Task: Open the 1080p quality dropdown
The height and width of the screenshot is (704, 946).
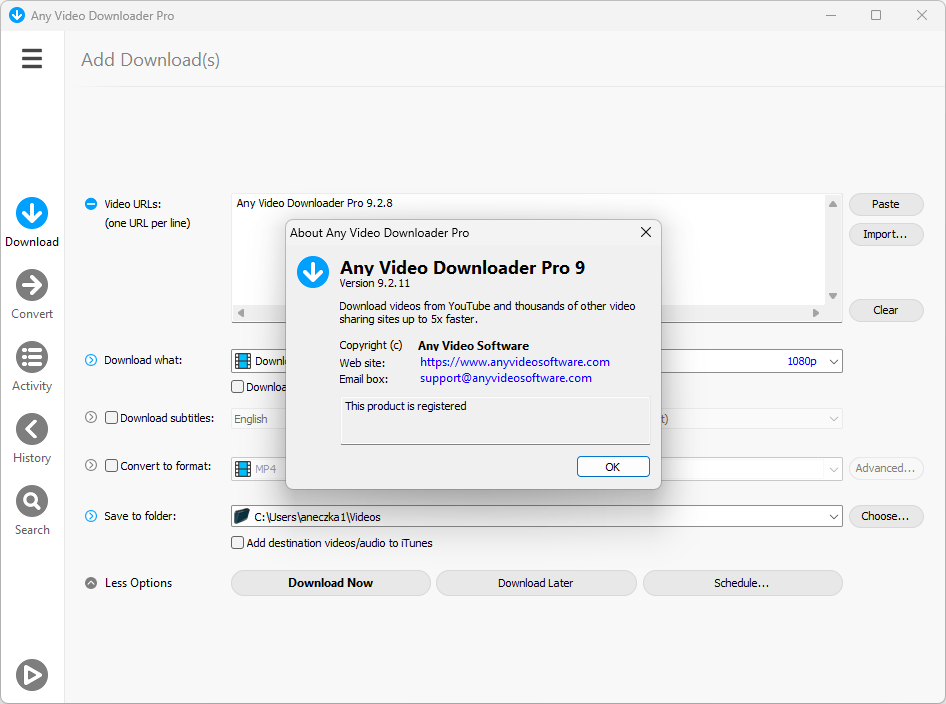Action: (x=833, y=361)
